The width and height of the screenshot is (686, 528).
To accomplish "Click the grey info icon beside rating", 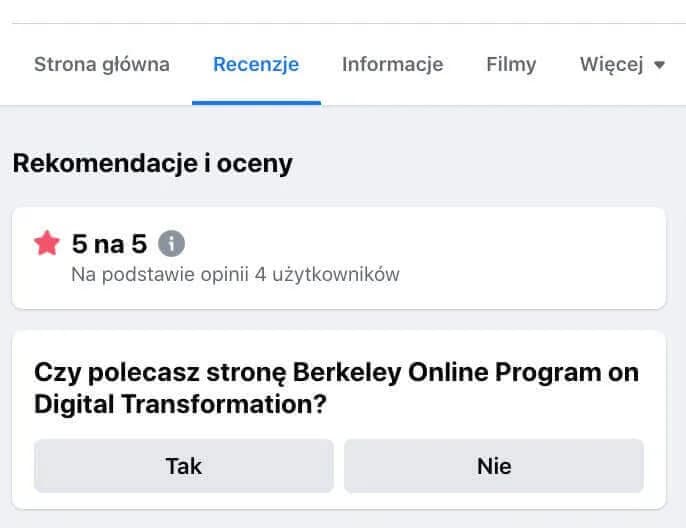I will [x=172, y=243].
